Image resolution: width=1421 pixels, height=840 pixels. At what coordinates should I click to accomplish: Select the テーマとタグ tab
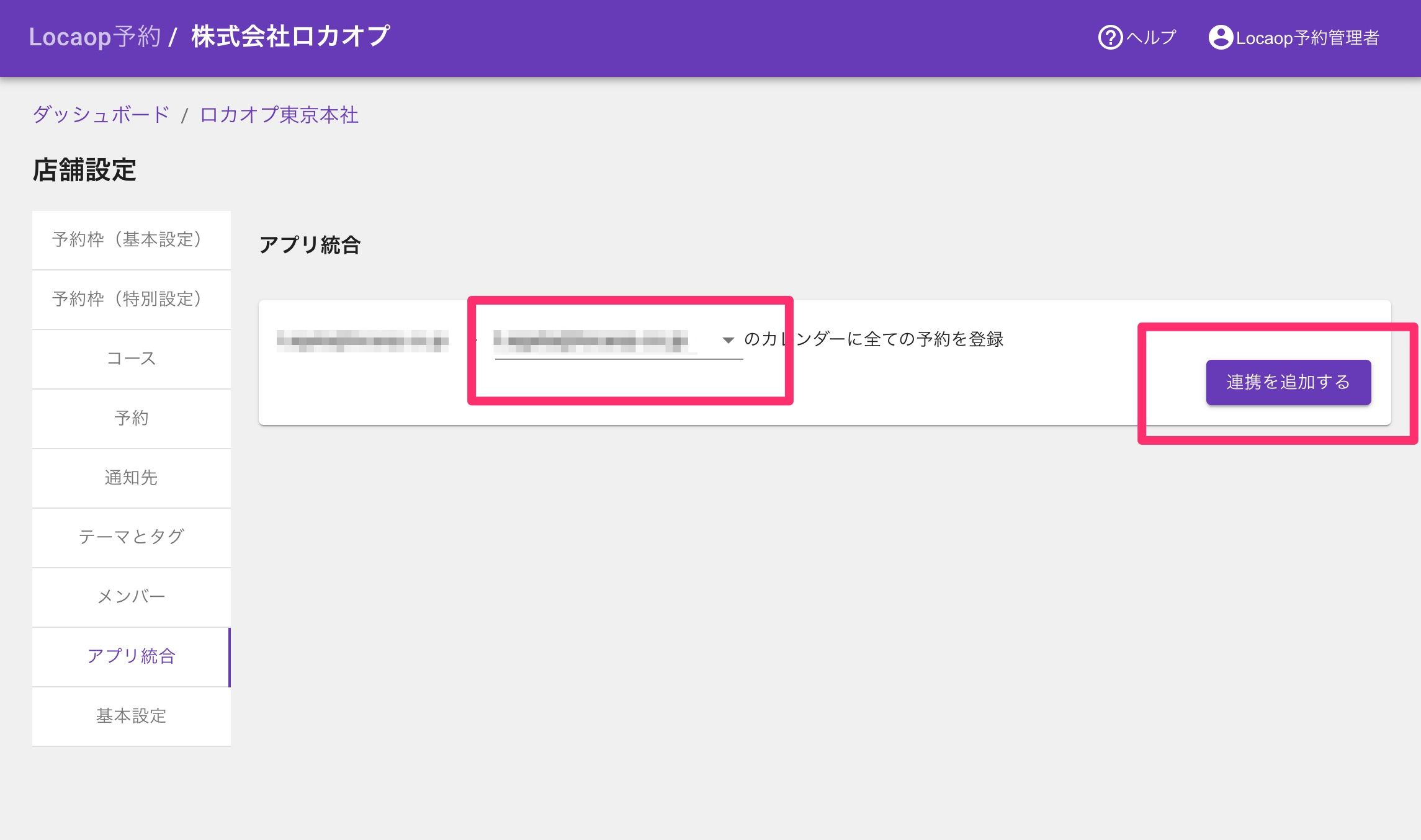coord(131,537)
